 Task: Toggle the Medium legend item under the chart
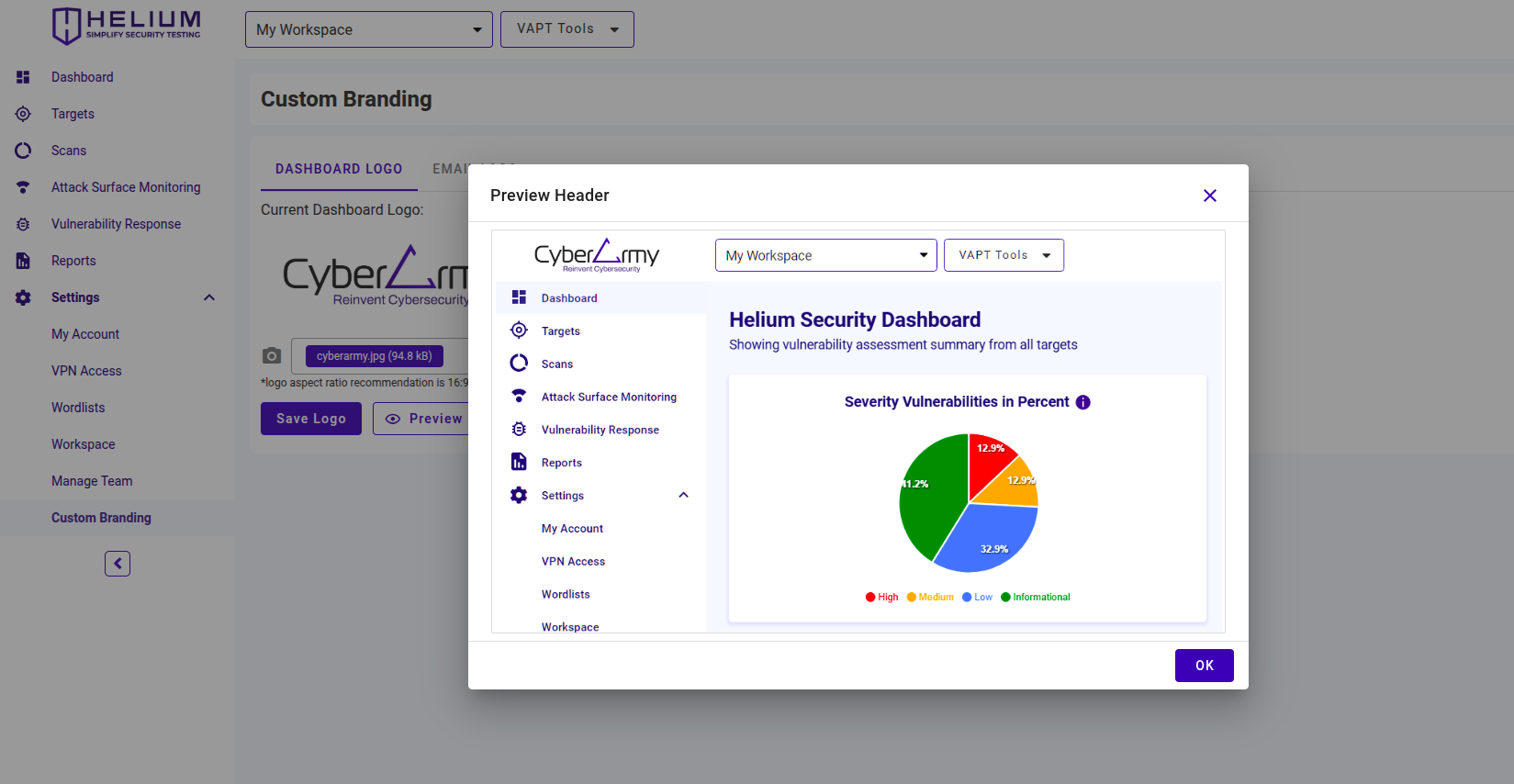[x=930, y=597]
